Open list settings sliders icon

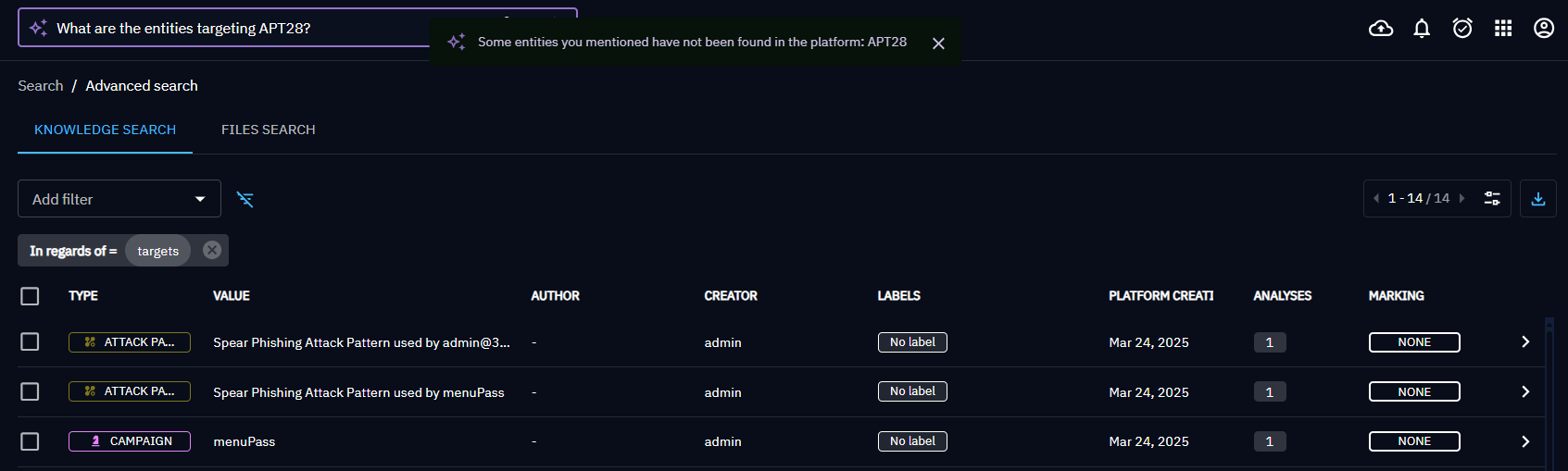coord(1492,199)
